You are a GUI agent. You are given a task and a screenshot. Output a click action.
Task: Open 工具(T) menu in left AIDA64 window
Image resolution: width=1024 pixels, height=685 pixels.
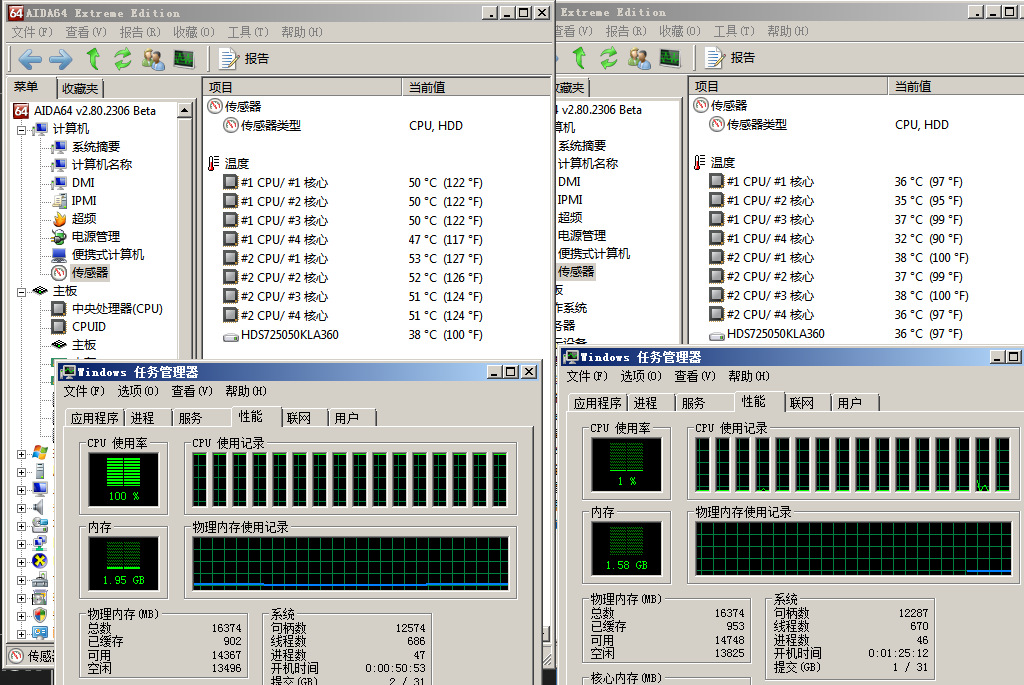pyautogui.click(x=248, y=32)
